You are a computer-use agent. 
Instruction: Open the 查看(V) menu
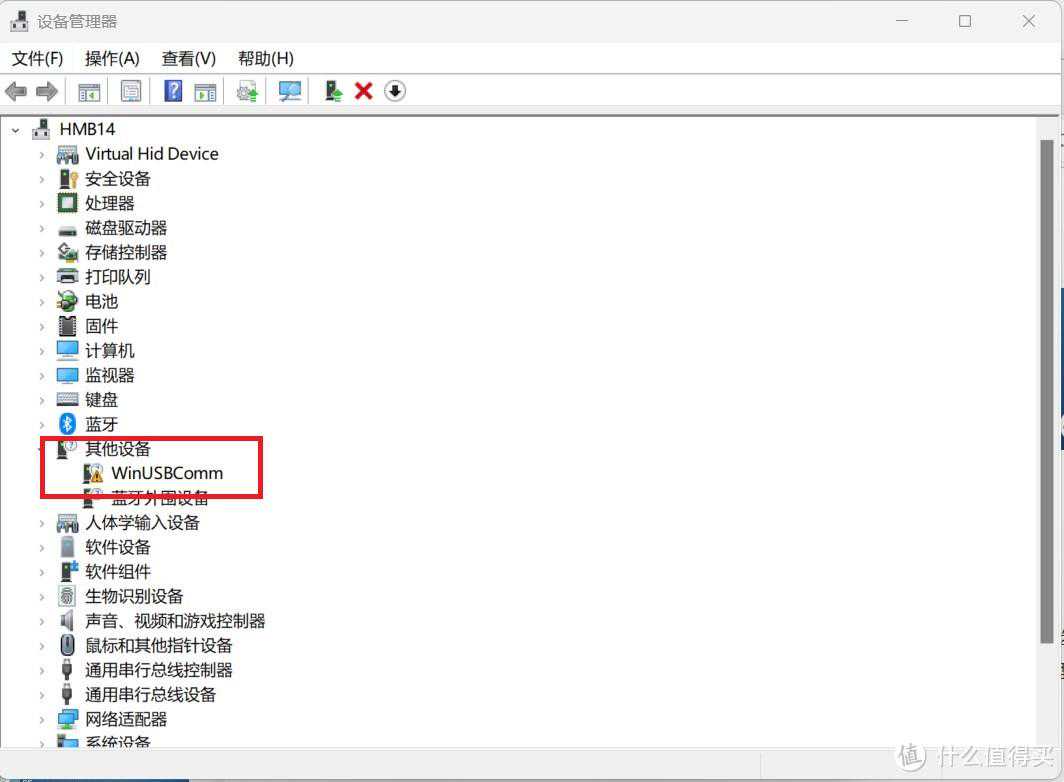pos(189,58)
